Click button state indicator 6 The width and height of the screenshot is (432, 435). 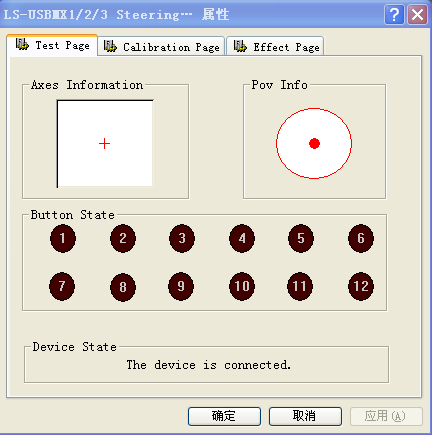pos(361,238)
